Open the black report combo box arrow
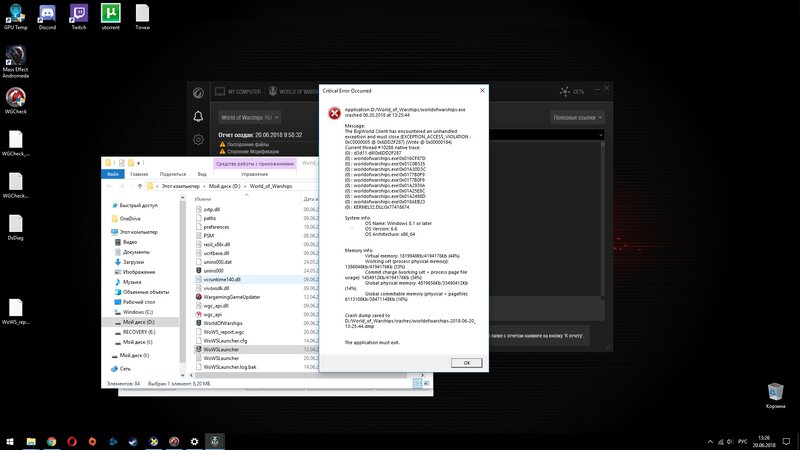The image size is (800, 450). pyautogui.click(x=601, y=135)
